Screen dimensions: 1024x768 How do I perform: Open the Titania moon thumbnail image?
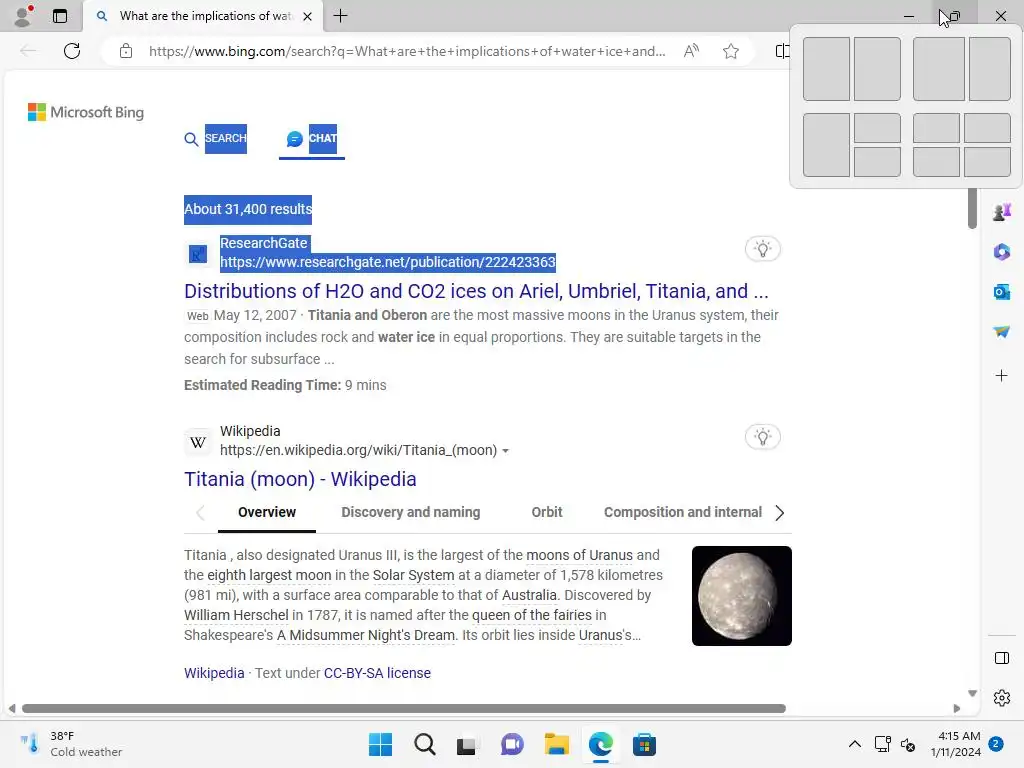pyautogui.click(x=742, y=596)
